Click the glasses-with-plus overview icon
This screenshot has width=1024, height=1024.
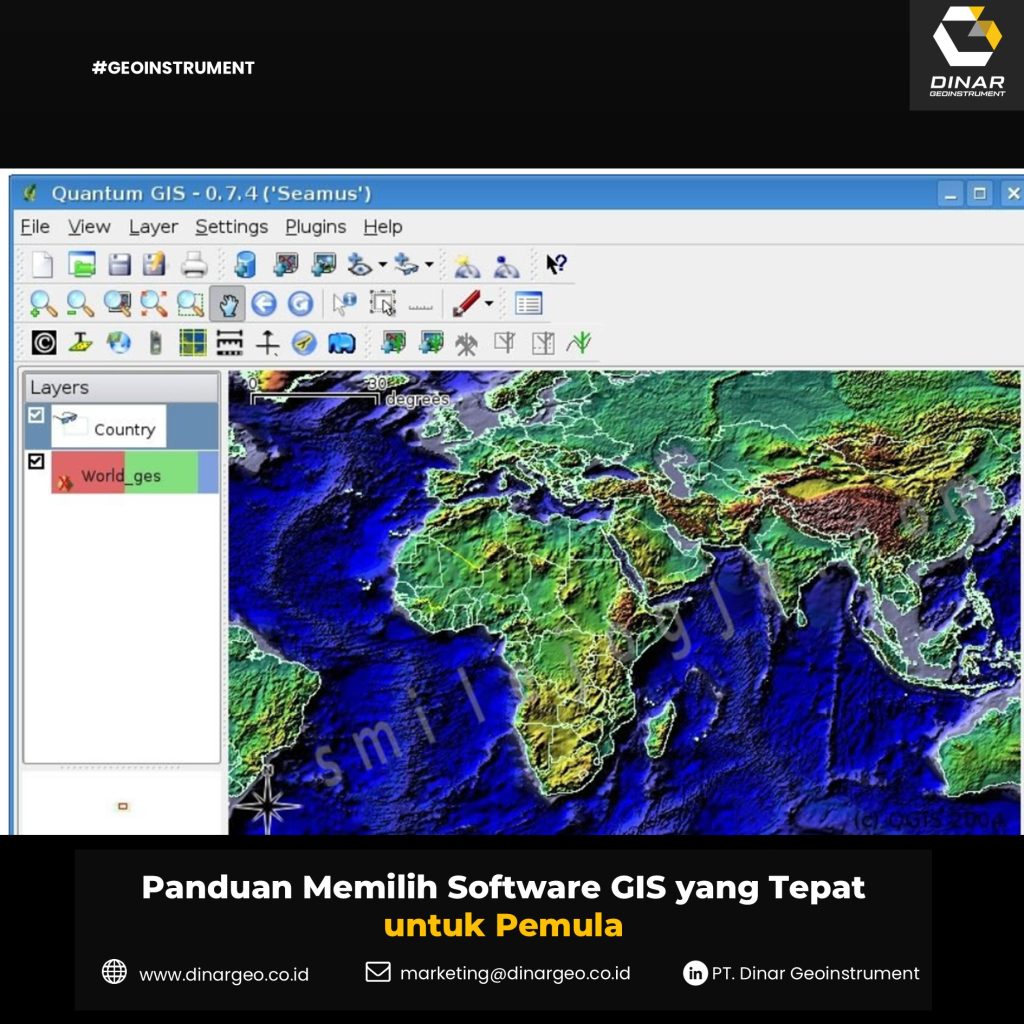pyautogui.click(x=406, y=264)
